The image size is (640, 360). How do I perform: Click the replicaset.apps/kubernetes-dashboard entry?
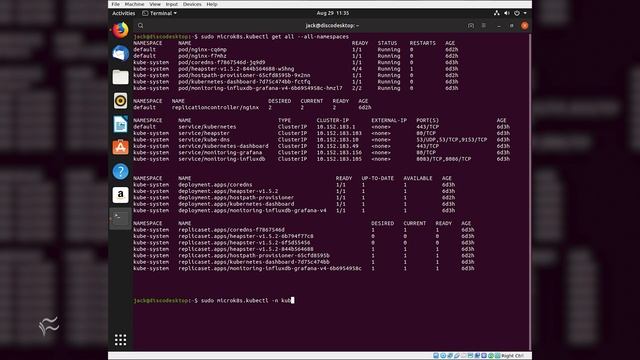tap(254, 262)
